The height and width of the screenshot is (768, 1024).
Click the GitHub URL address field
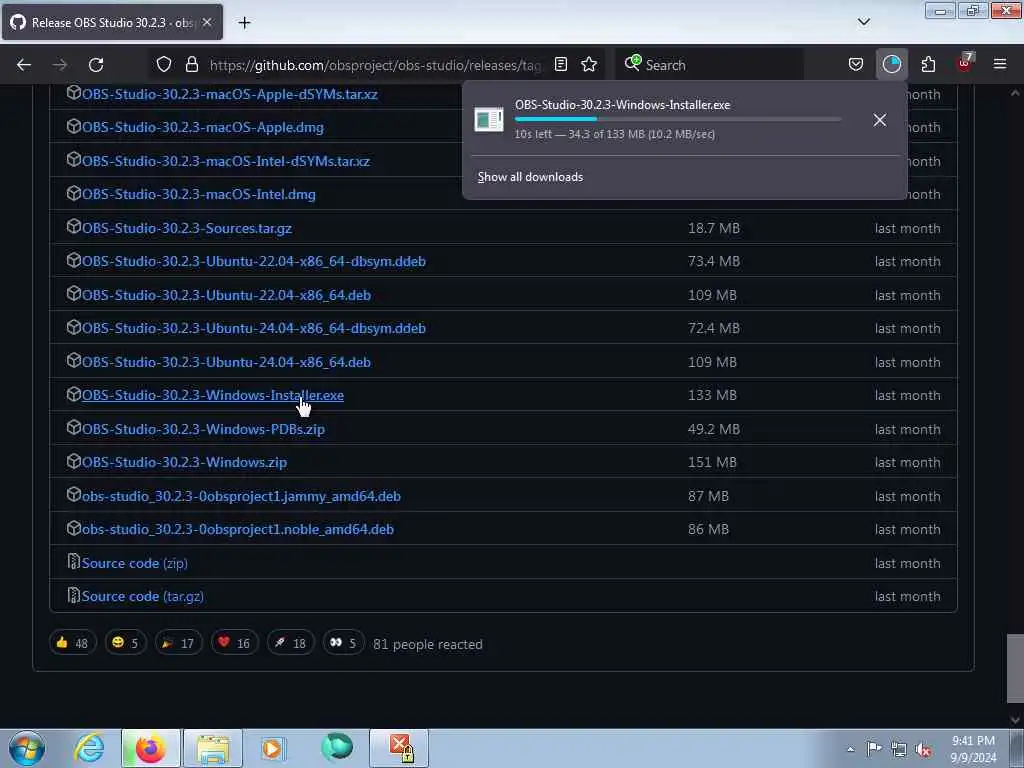coord(376,65)
